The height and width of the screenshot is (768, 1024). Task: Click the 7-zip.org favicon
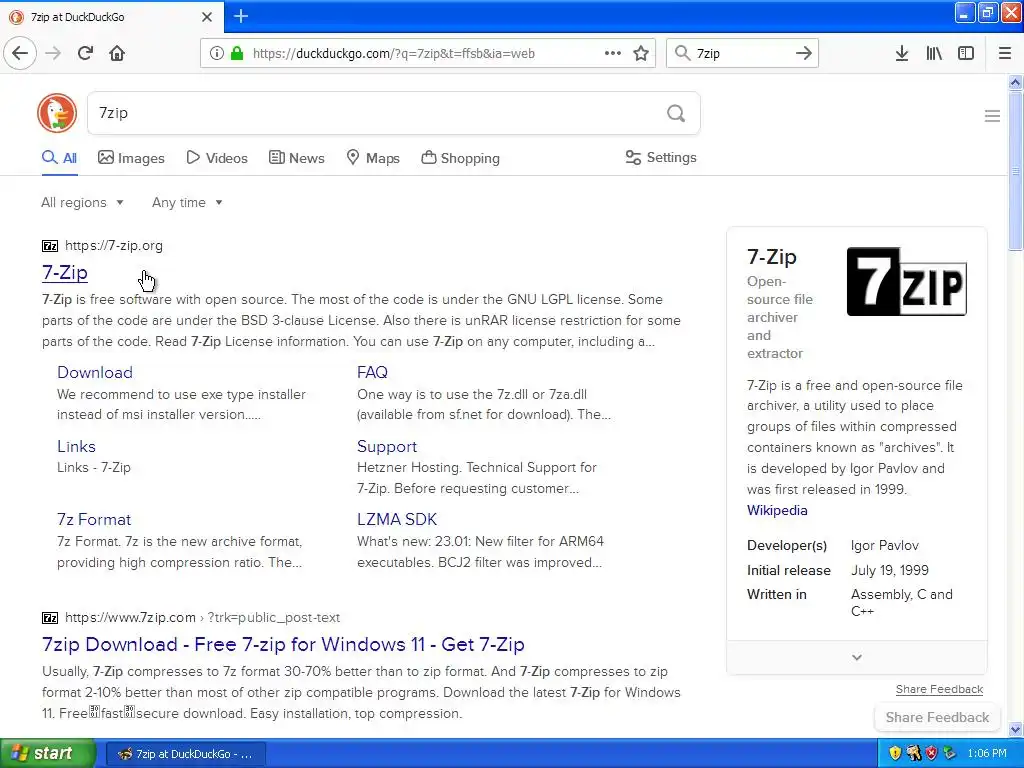coord(50,246)
